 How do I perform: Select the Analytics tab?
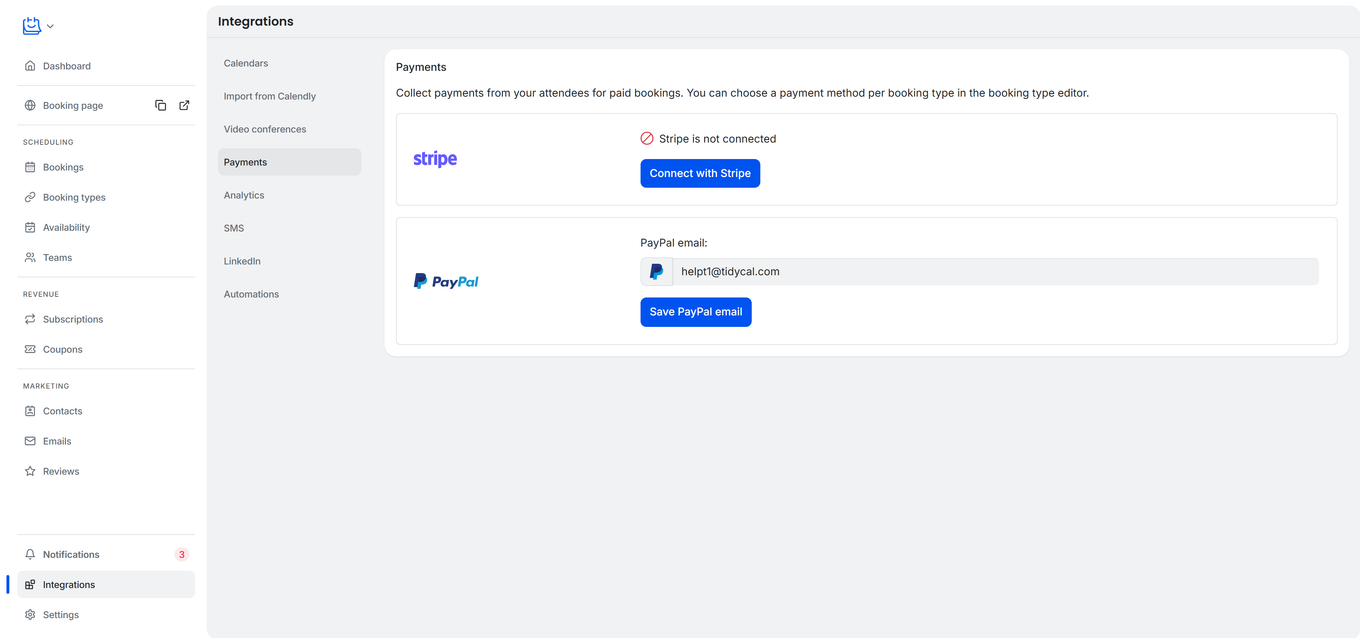[x=290, y=195]
